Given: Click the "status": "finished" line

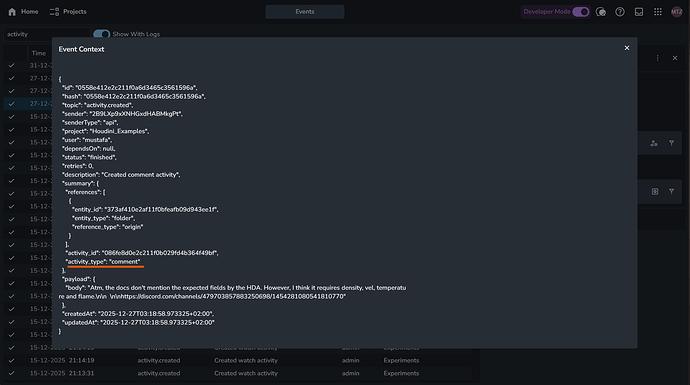Looking at the screenshot, I should (x=89, y=157).
